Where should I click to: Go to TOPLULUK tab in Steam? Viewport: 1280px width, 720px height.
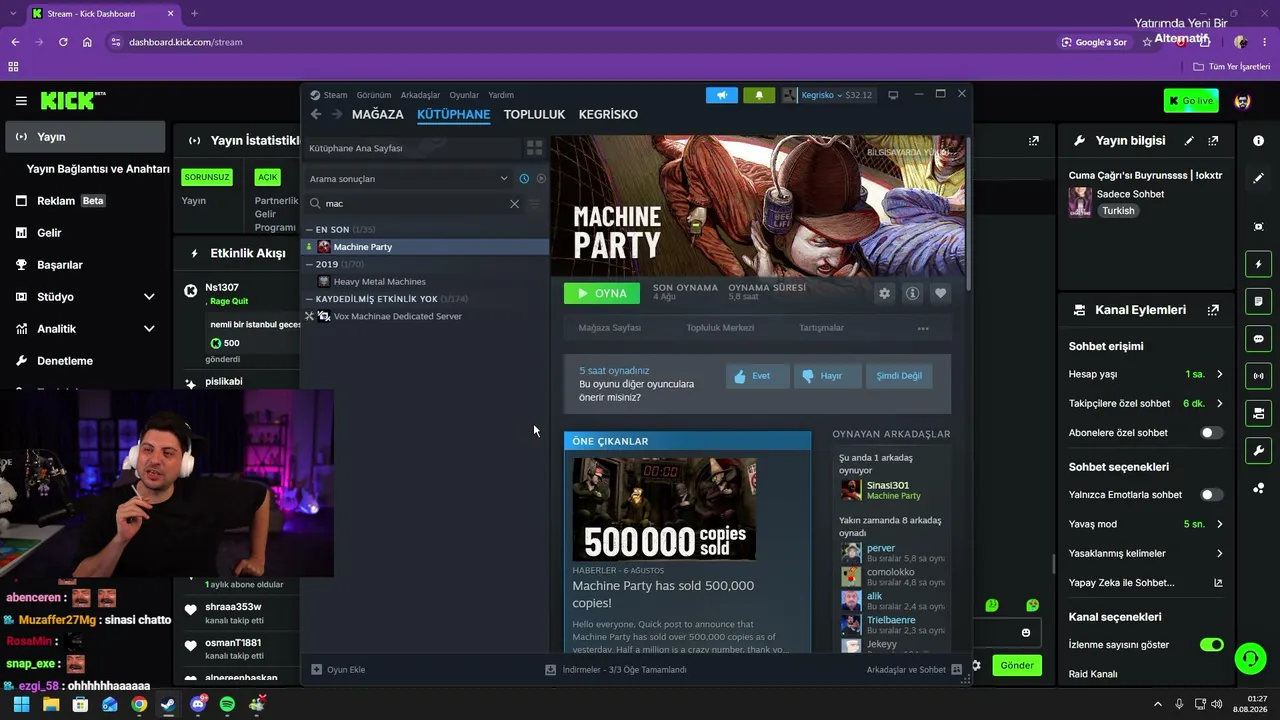(x=534, y=114)
